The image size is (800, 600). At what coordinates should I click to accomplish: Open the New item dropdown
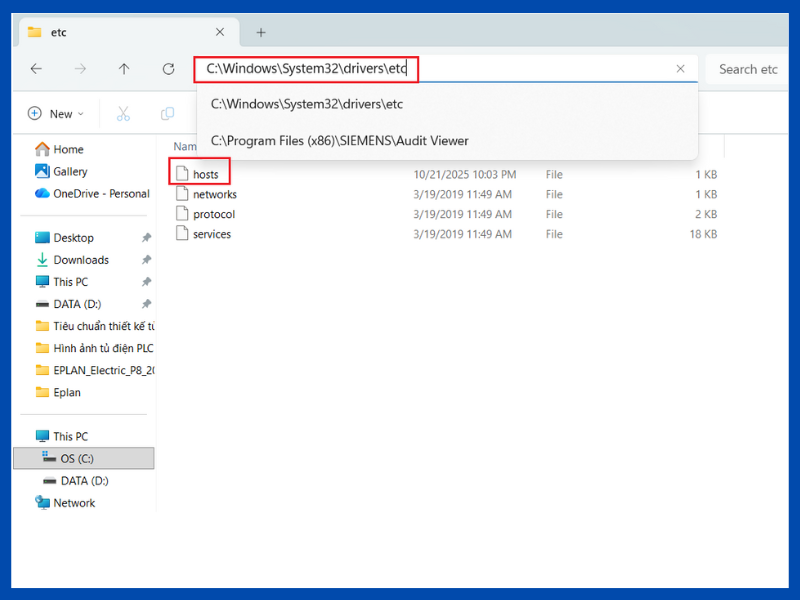point(56,114)
